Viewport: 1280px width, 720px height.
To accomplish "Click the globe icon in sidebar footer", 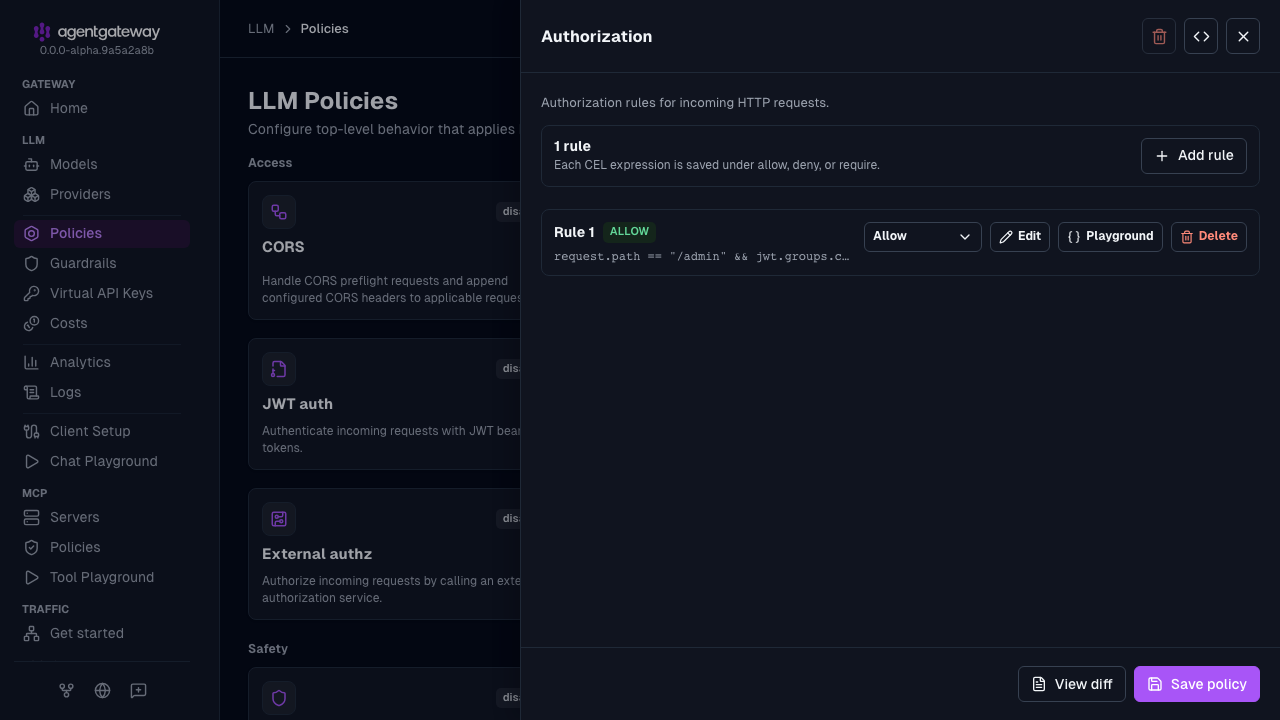I will 102,690.
